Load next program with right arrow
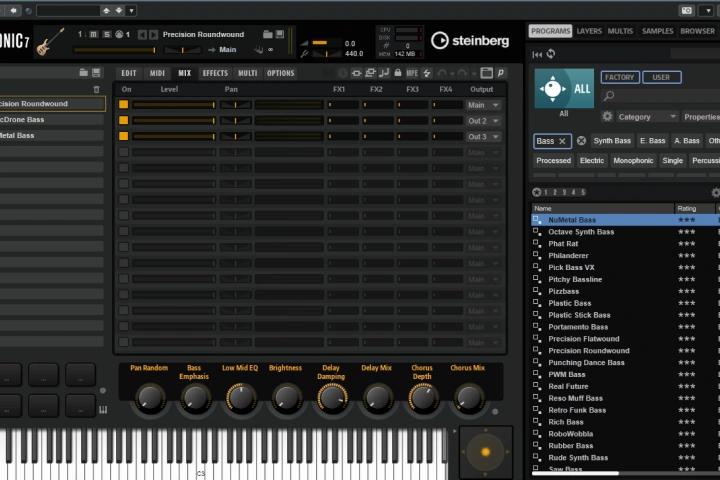The image size is (720, 480). 153,34
